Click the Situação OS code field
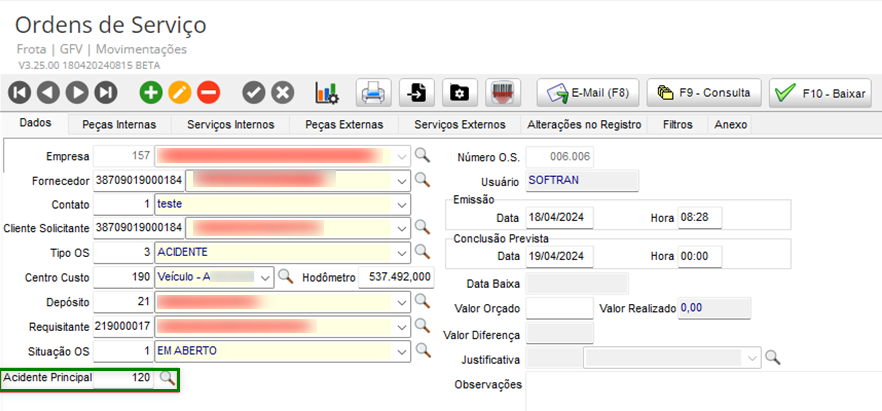This screenshot has width=882, height=411. tap(123, 351)
